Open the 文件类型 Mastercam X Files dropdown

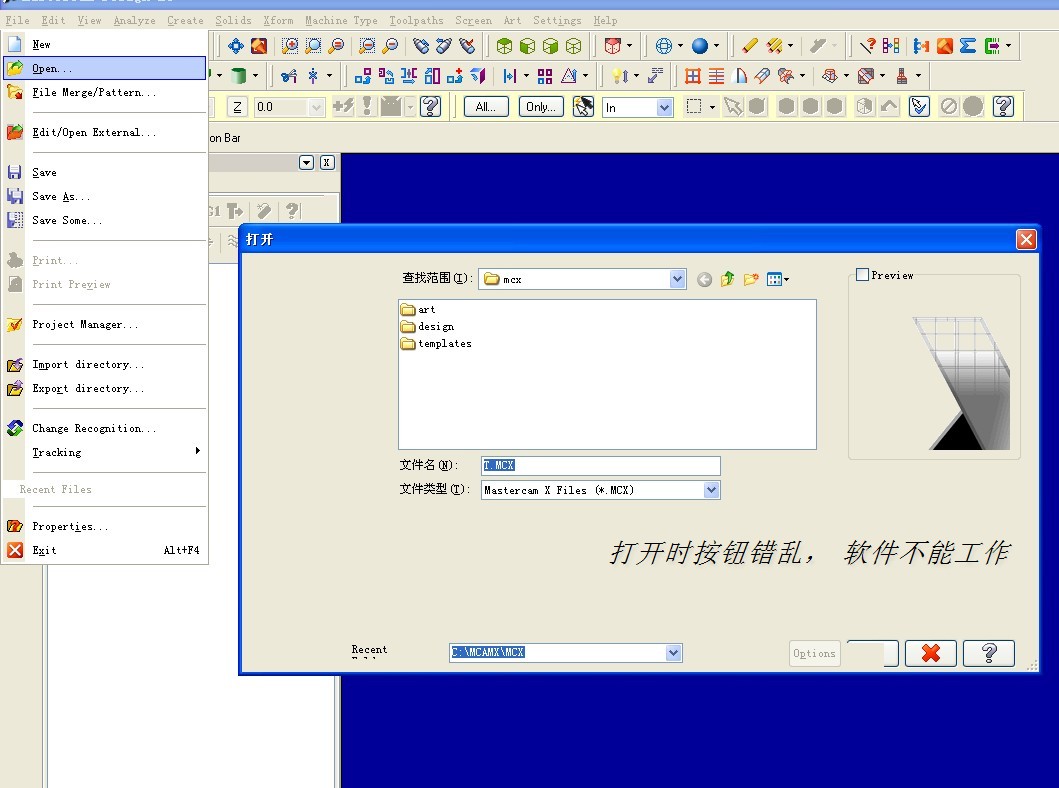point(711,490)
